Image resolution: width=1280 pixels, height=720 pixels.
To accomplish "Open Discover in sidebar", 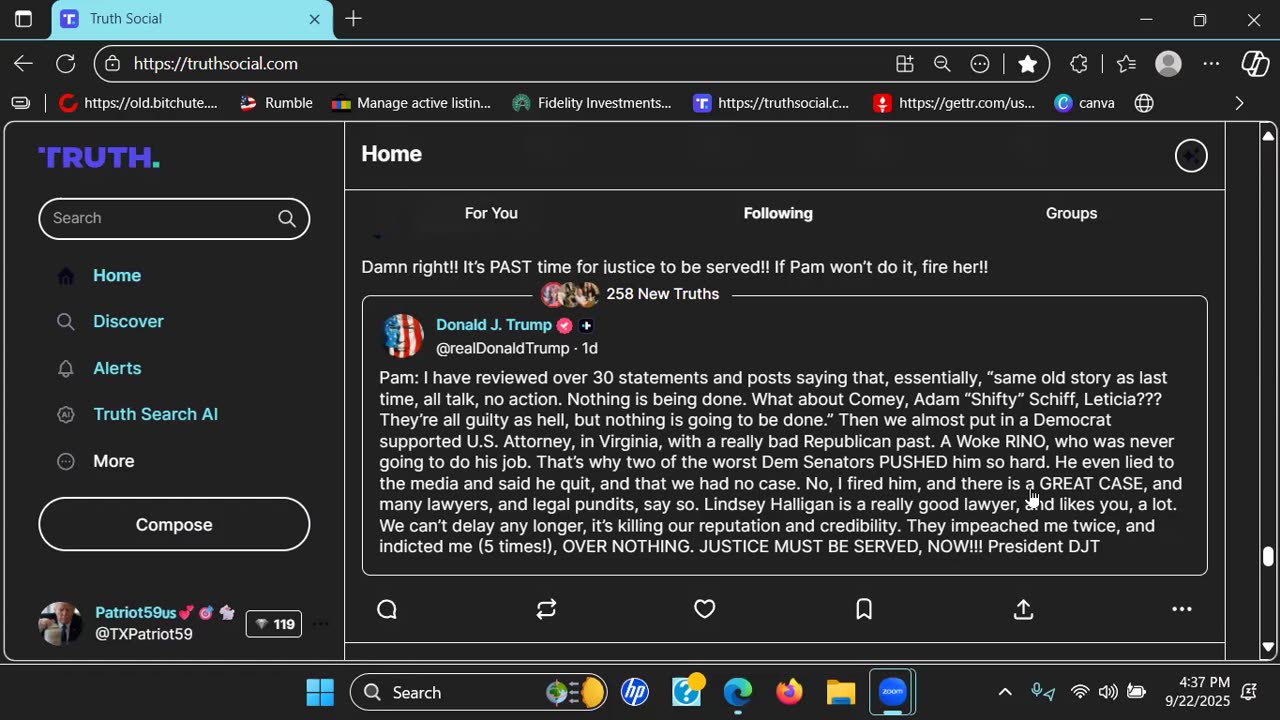I will tap(128, 322).
